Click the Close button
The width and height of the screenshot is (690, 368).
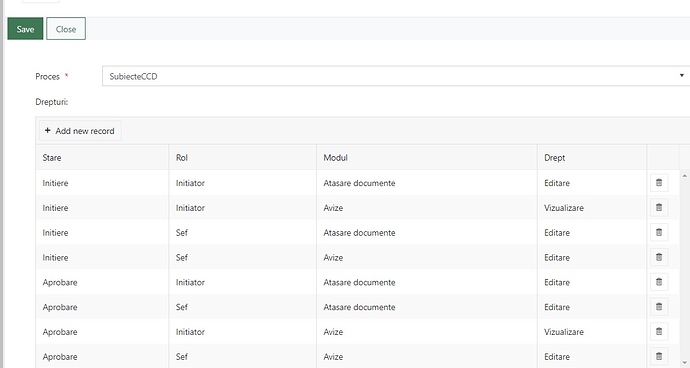coord(66,29)
